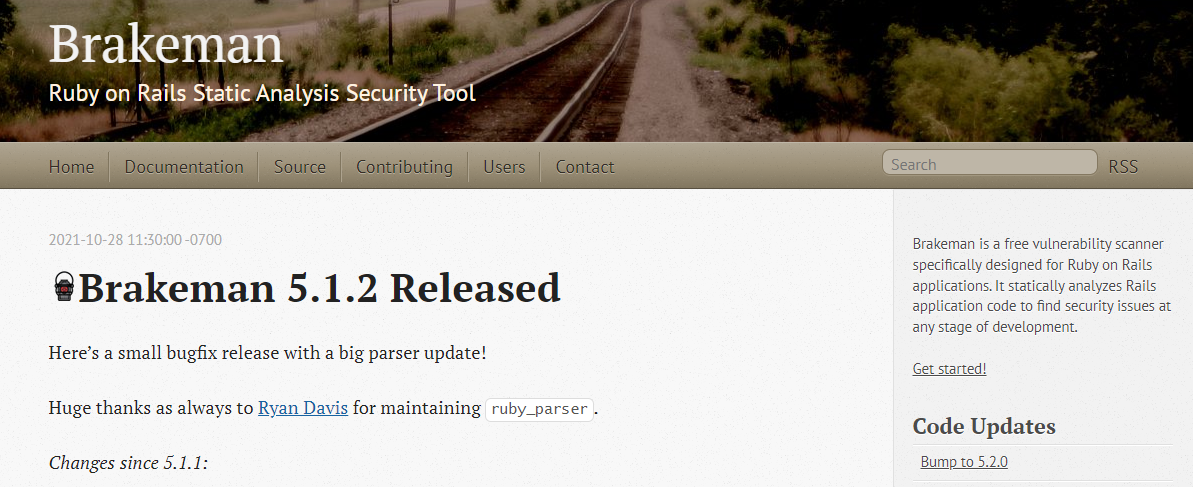Click the Changes since 5.1.1 text
This screenshot has height=487, width=1193.
(129, 463)
